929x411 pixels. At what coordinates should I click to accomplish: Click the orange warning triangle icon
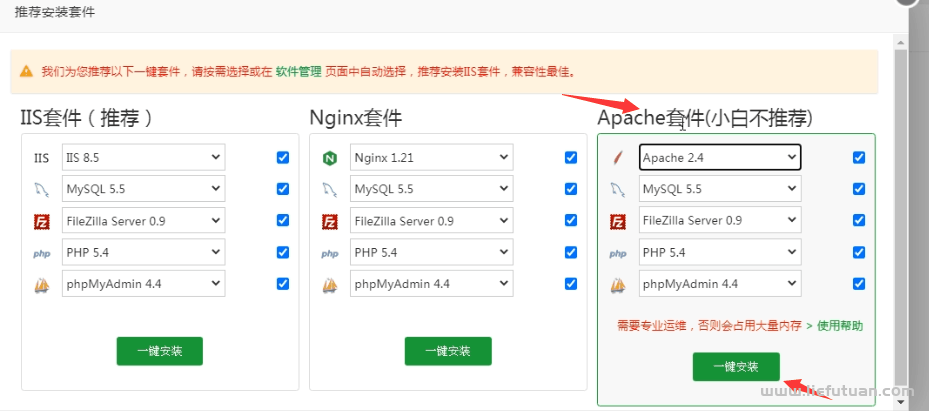click(x=26, y=71)
